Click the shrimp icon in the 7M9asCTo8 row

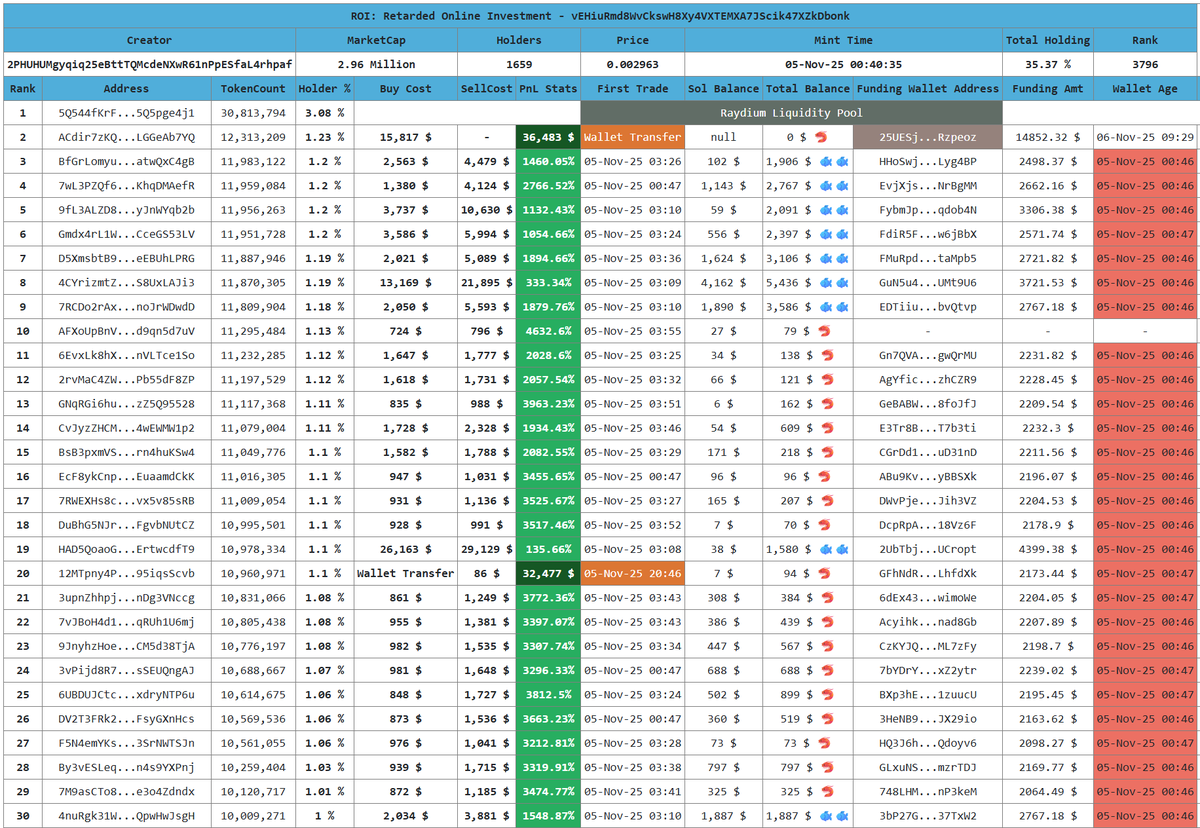coord(827,792)
